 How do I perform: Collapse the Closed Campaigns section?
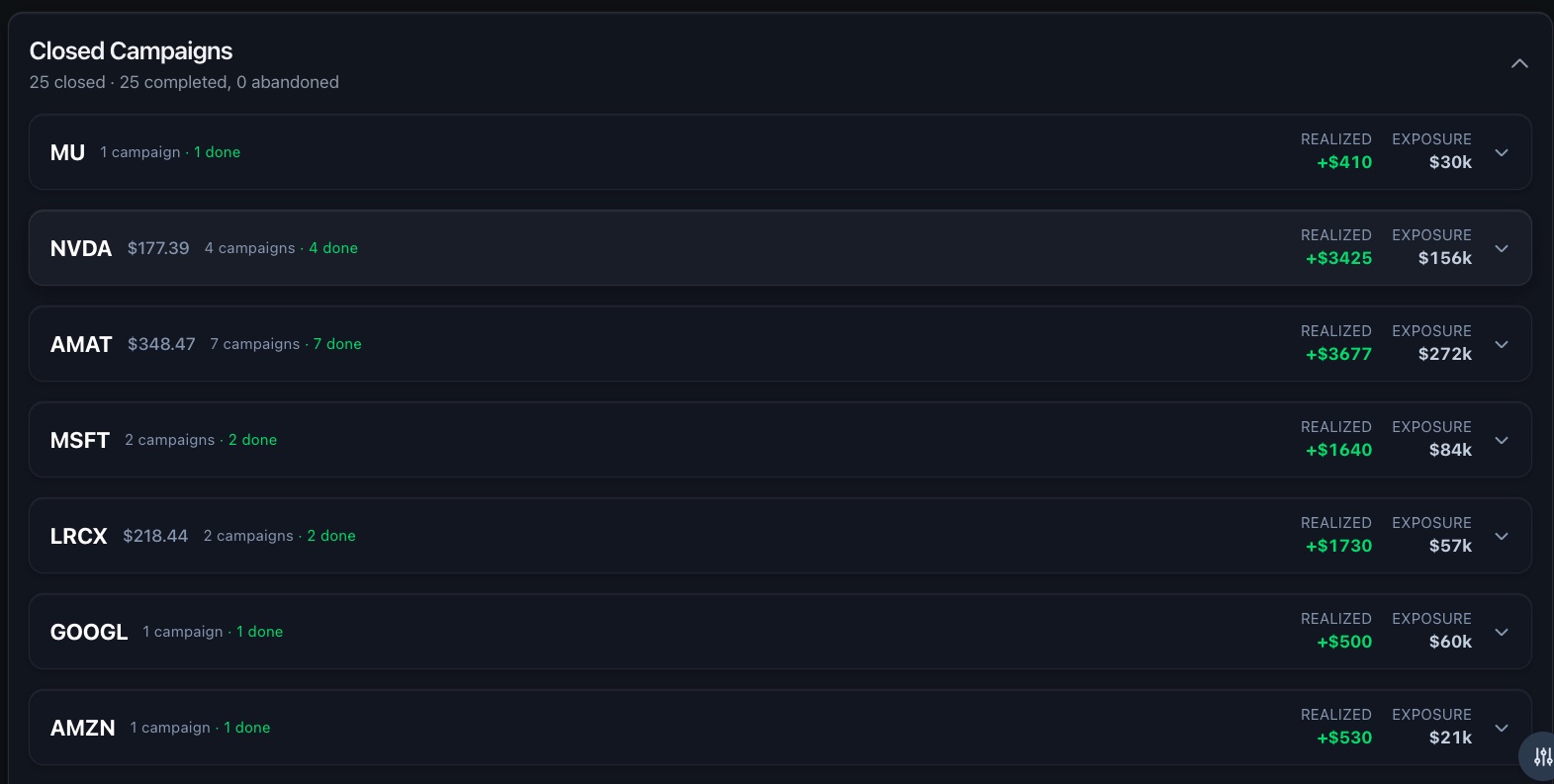1519,62
